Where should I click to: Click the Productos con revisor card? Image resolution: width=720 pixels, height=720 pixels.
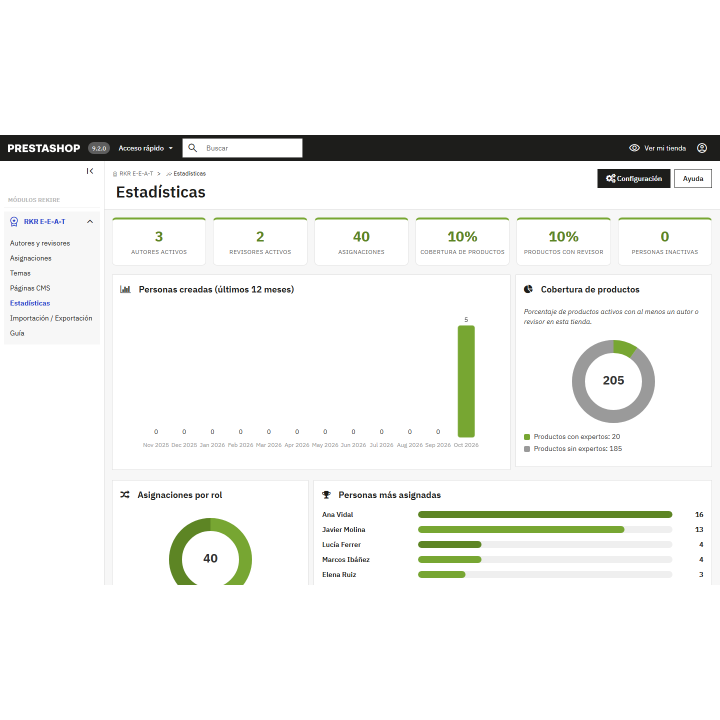point(563,242)
